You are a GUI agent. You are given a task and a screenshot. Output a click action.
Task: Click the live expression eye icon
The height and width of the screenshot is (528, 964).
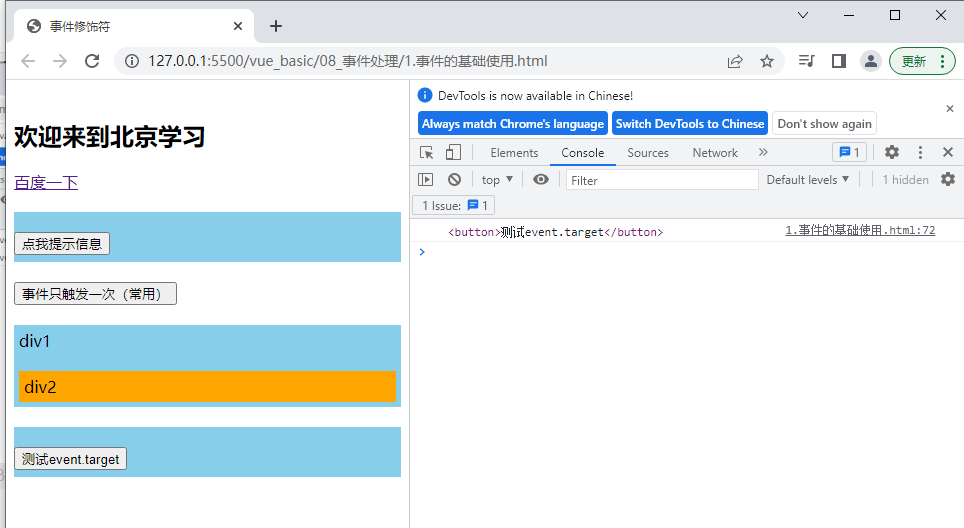pos(541,180)
